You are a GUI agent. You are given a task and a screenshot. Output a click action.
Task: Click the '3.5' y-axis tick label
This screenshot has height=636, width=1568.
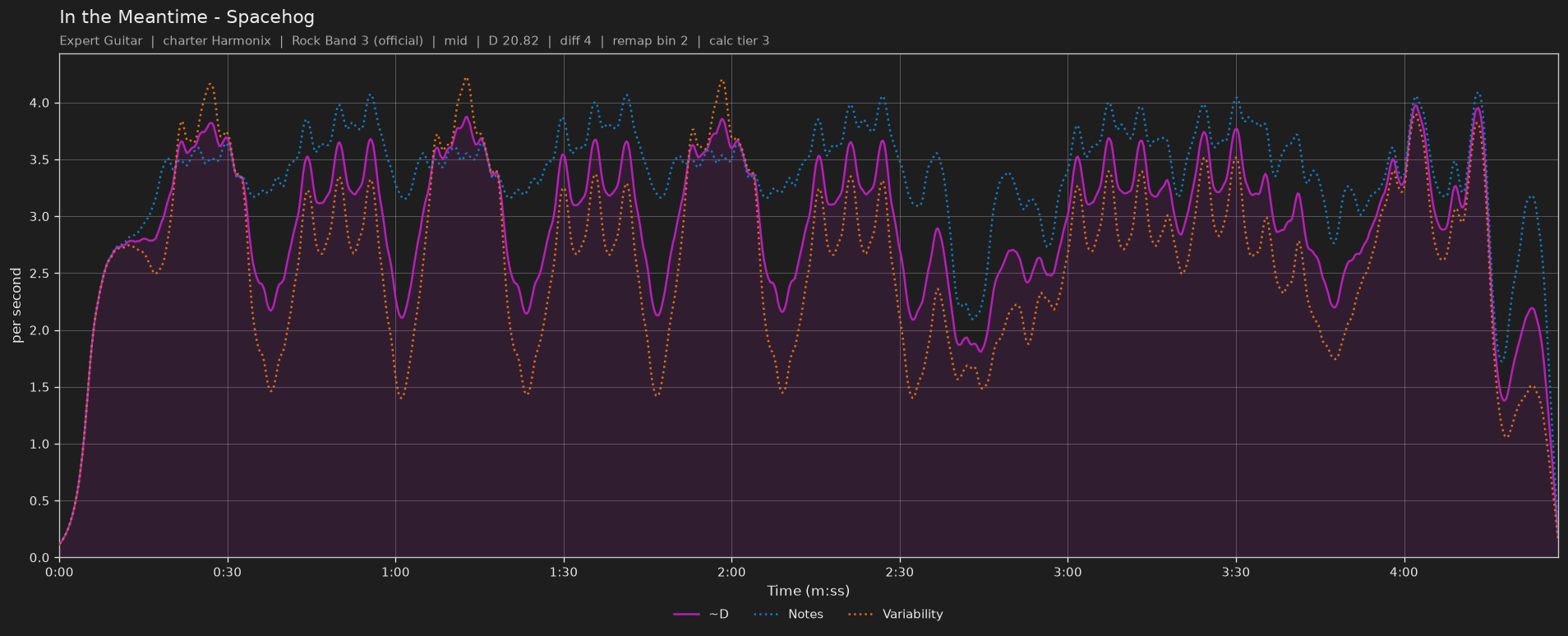[39, 160]
